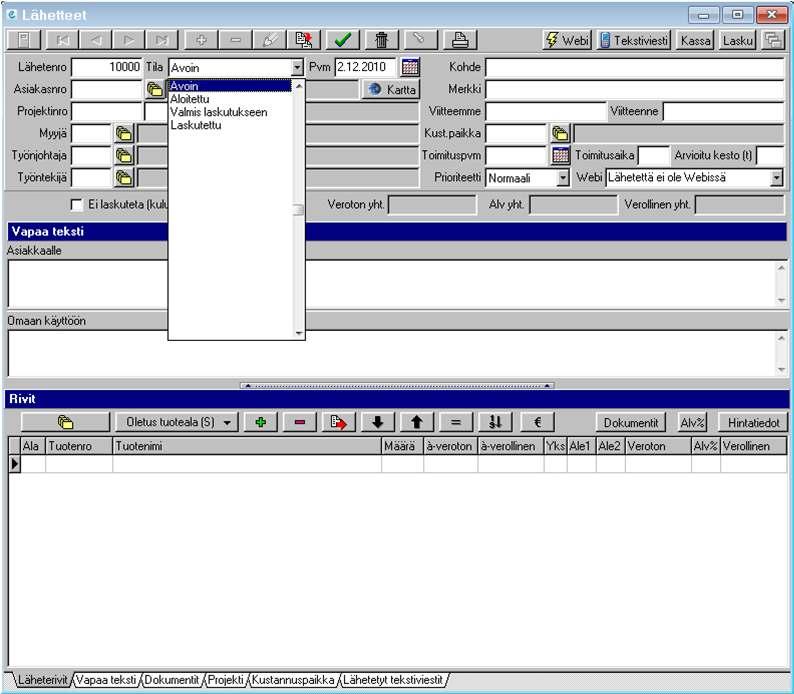Confirm with the green checkmark icon
This screenshot has height=694, width=794.
(x=343, y=39)
